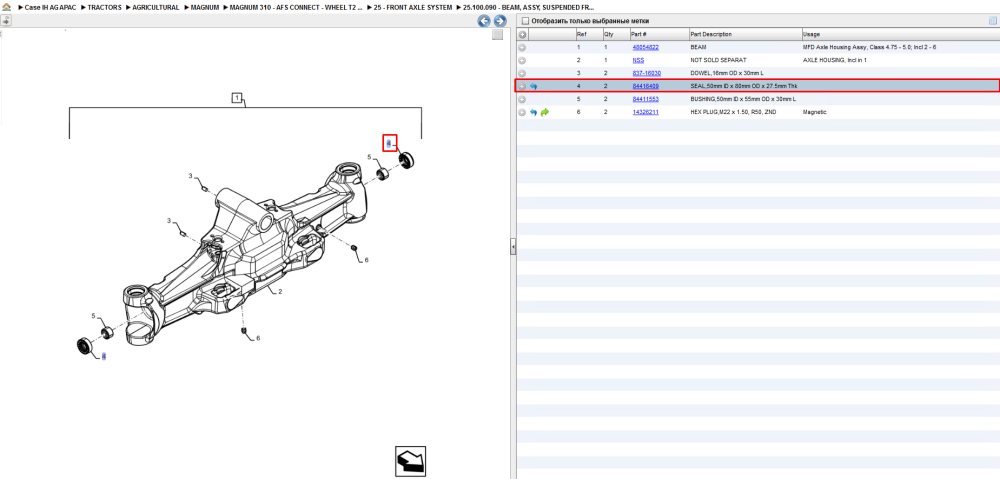The image size is (1000, 479).
Task: Click the circle add icon for DOWEL row
Action: click(x=522, y=73)
